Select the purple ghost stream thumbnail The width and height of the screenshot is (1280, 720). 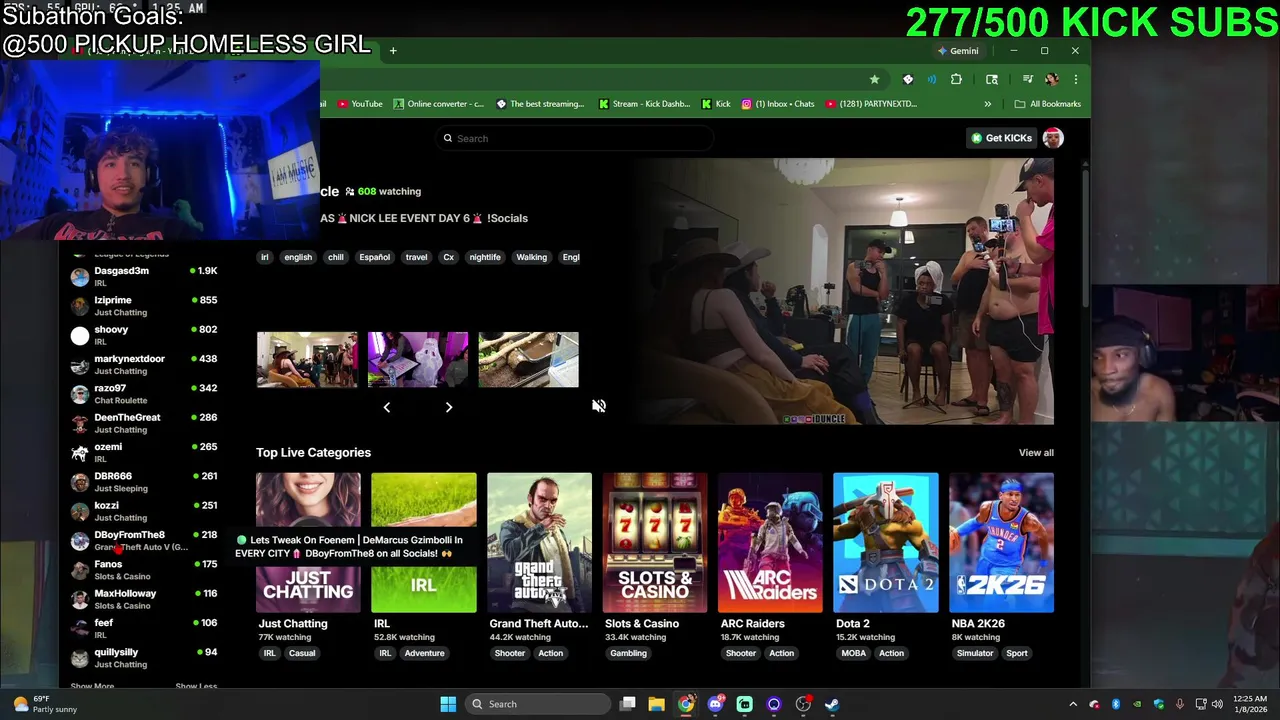pos(418,359)
